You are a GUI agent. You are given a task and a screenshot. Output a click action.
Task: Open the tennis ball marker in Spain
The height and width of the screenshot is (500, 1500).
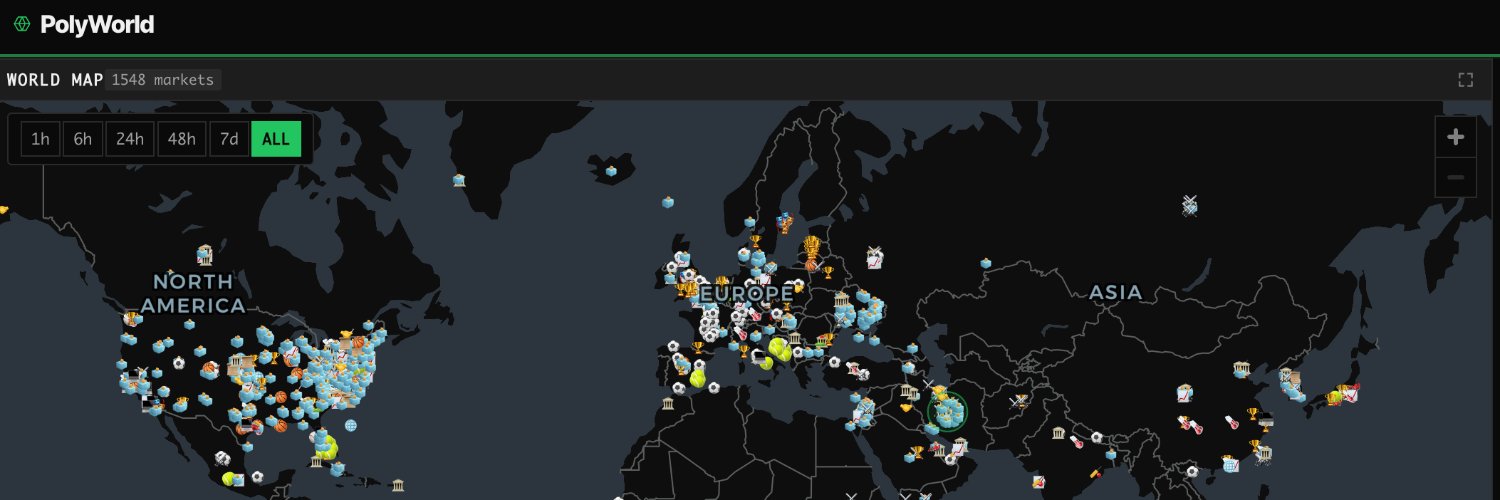697,378
